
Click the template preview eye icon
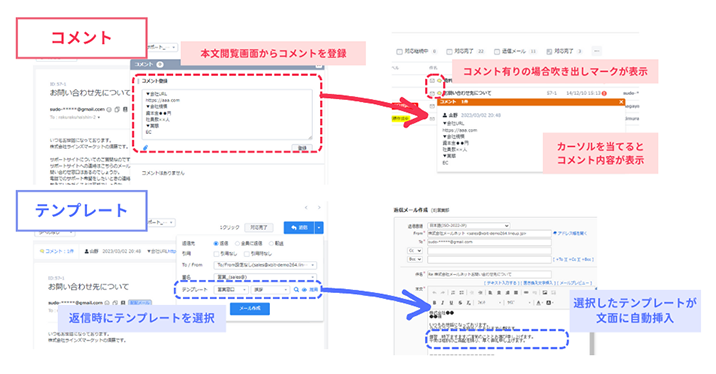304,290
